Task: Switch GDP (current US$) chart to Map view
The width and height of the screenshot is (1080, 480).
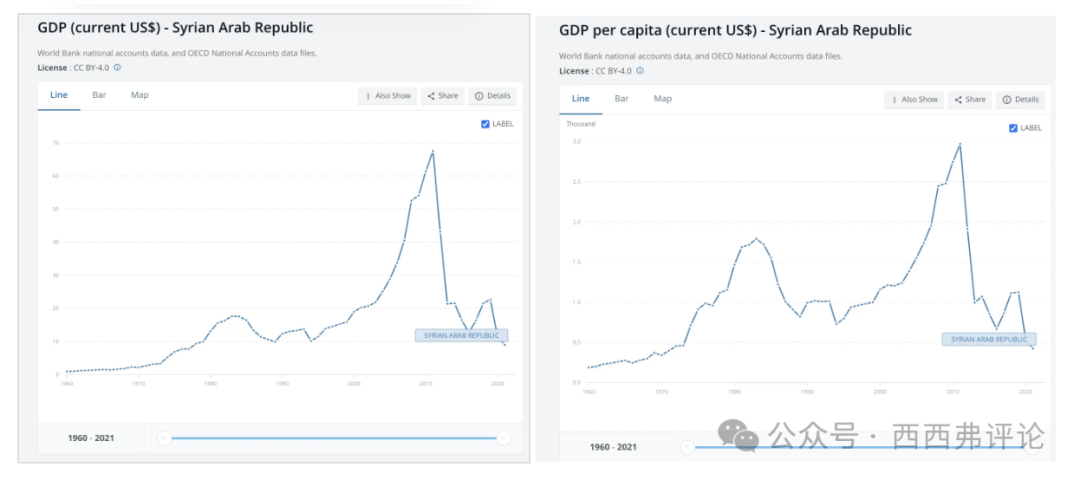Action: click(x=140, y=95)
